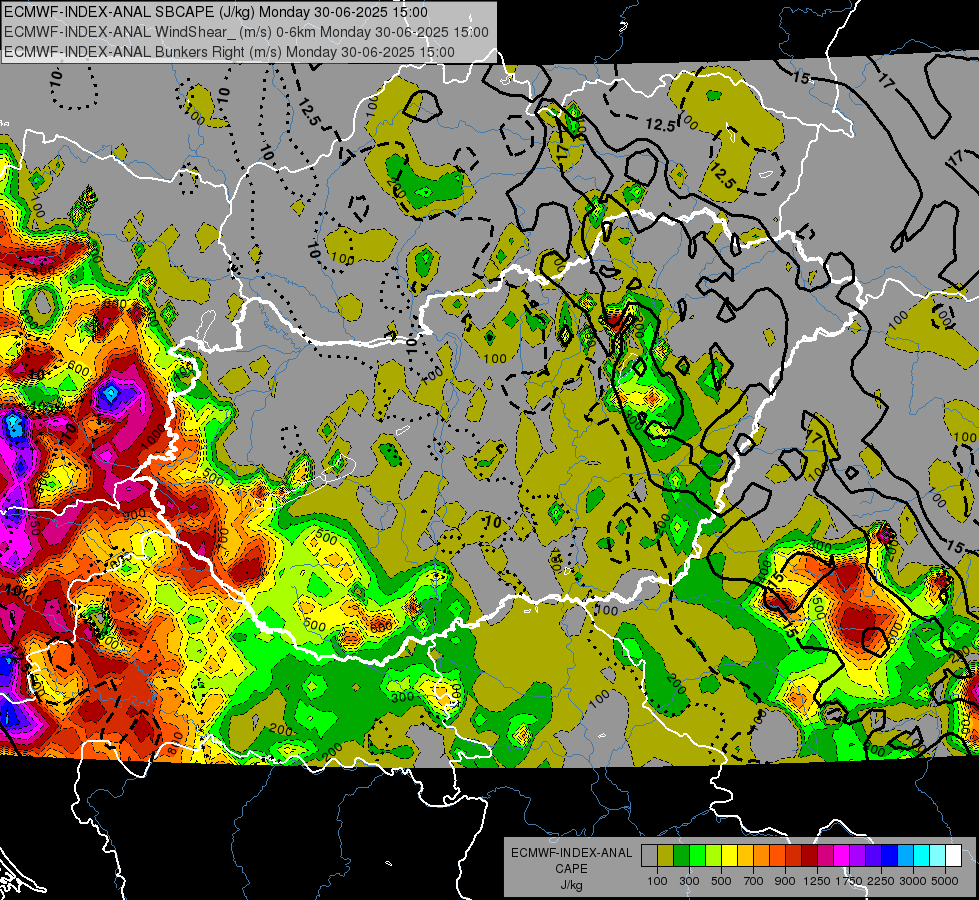This screenshot has width=979, height=900.
Task: Click the legend tick label 3000
Action: click(913, 881)
